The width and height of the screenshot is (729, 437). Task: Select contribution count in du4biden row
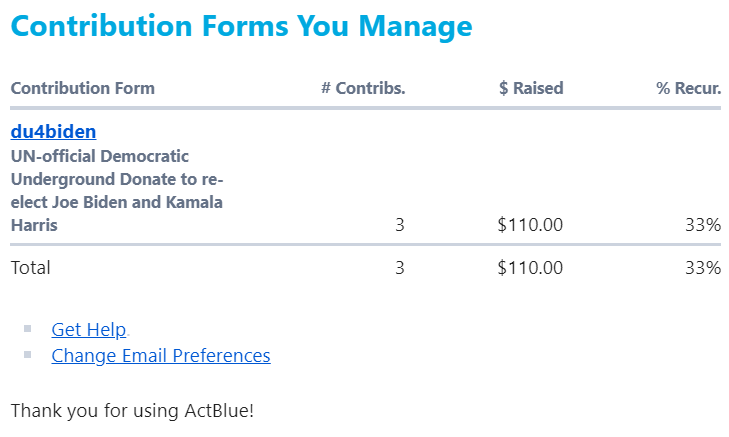400,226
